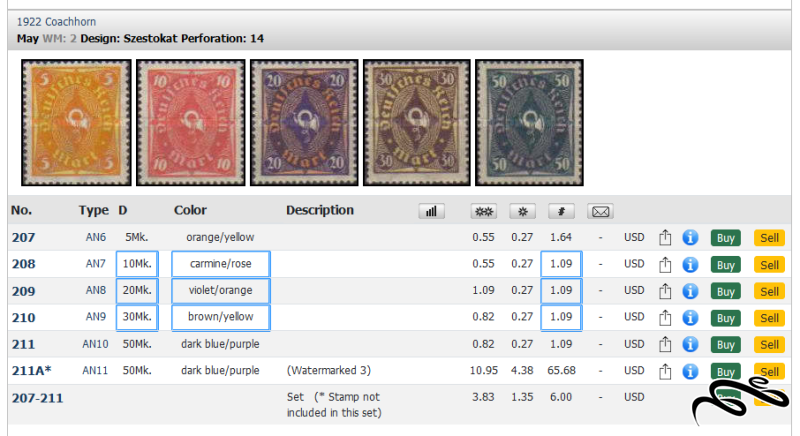Click the (Watermarked 3) description
Viewport: 800px width, 436px height.
(329, 371)
